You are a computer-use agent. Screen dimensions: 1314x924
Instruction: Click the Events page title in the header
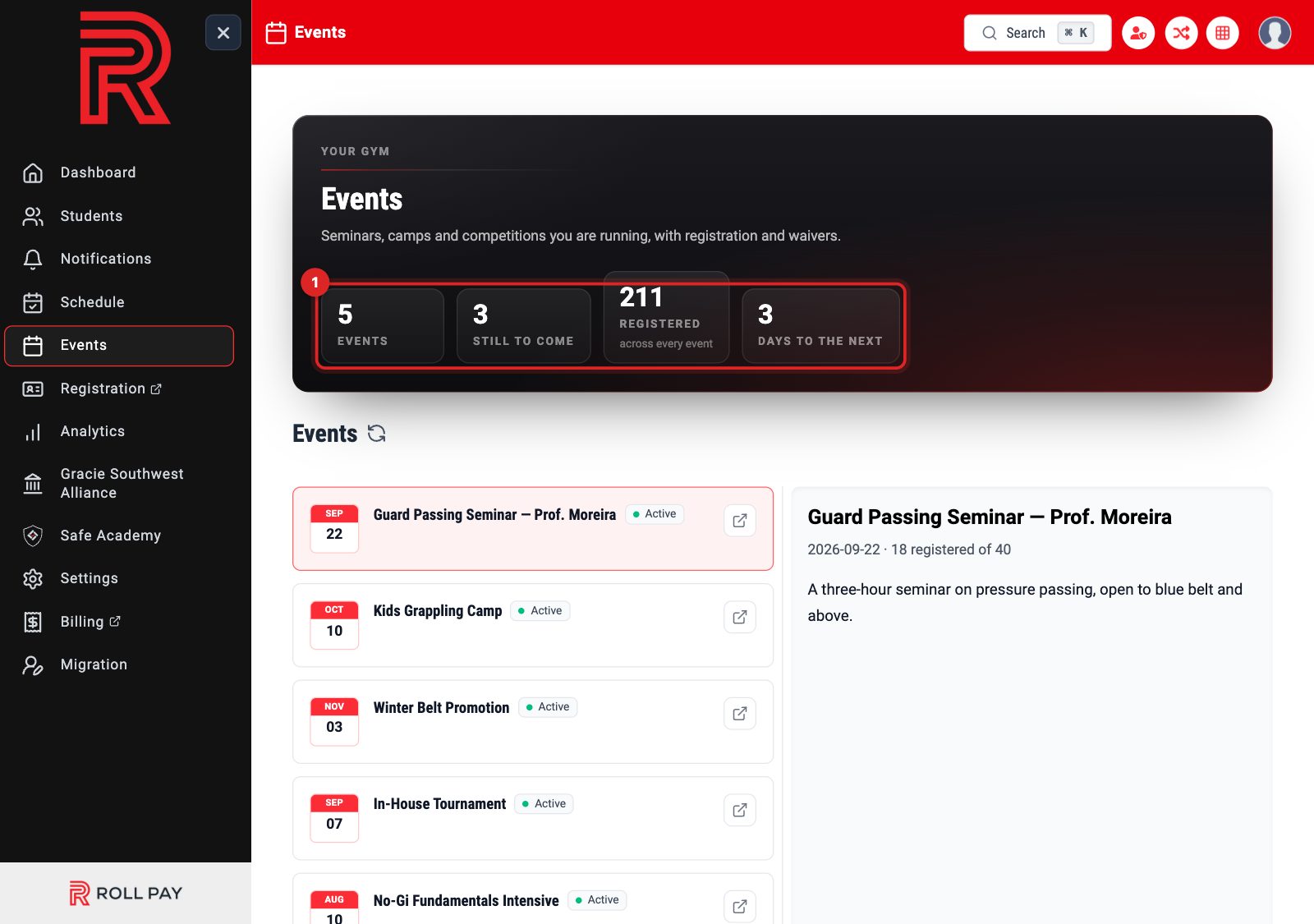point(320,33)
